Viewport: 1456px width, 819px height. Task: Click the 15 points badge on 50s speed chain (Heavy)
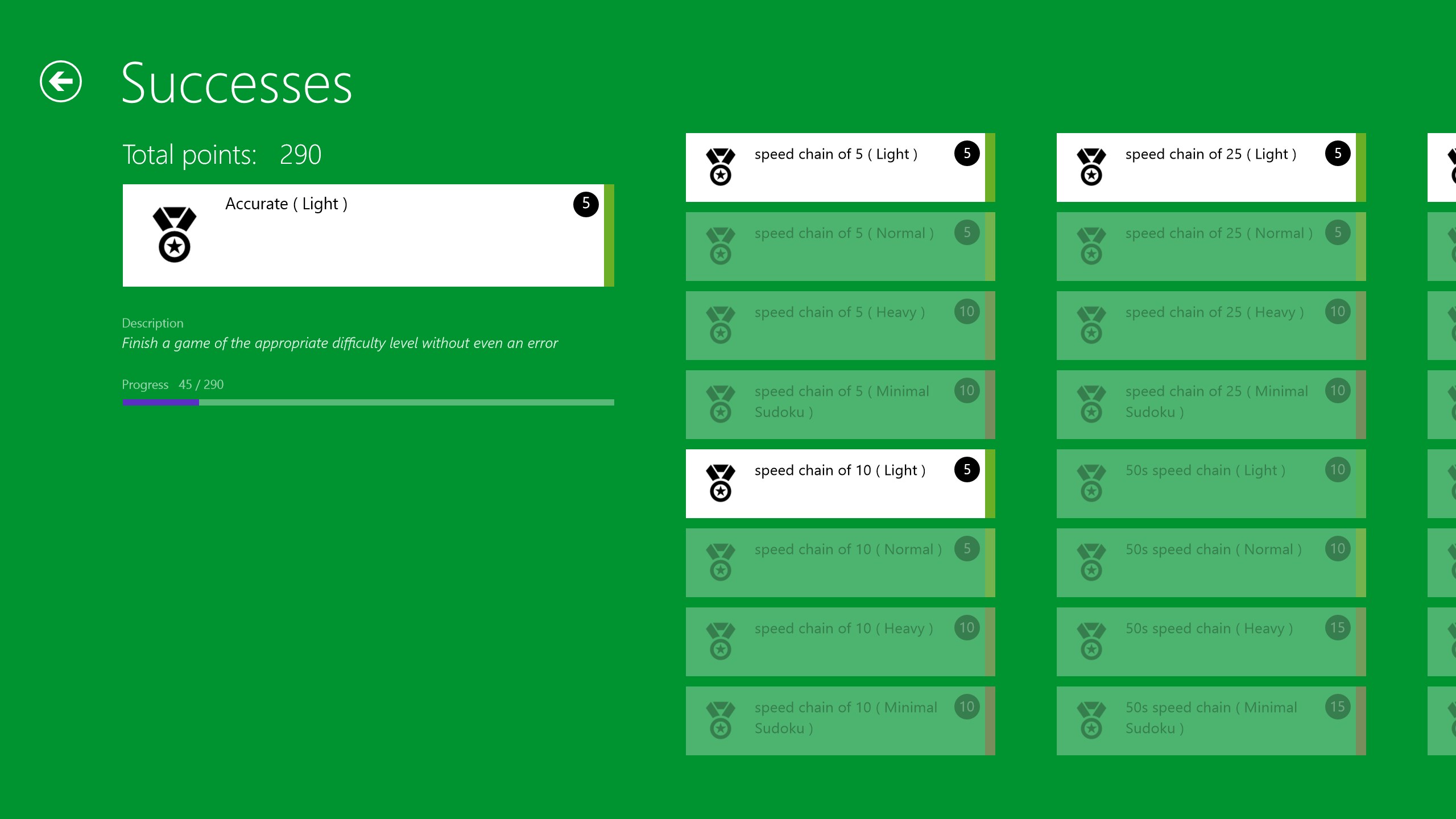tap(1337, 628)
